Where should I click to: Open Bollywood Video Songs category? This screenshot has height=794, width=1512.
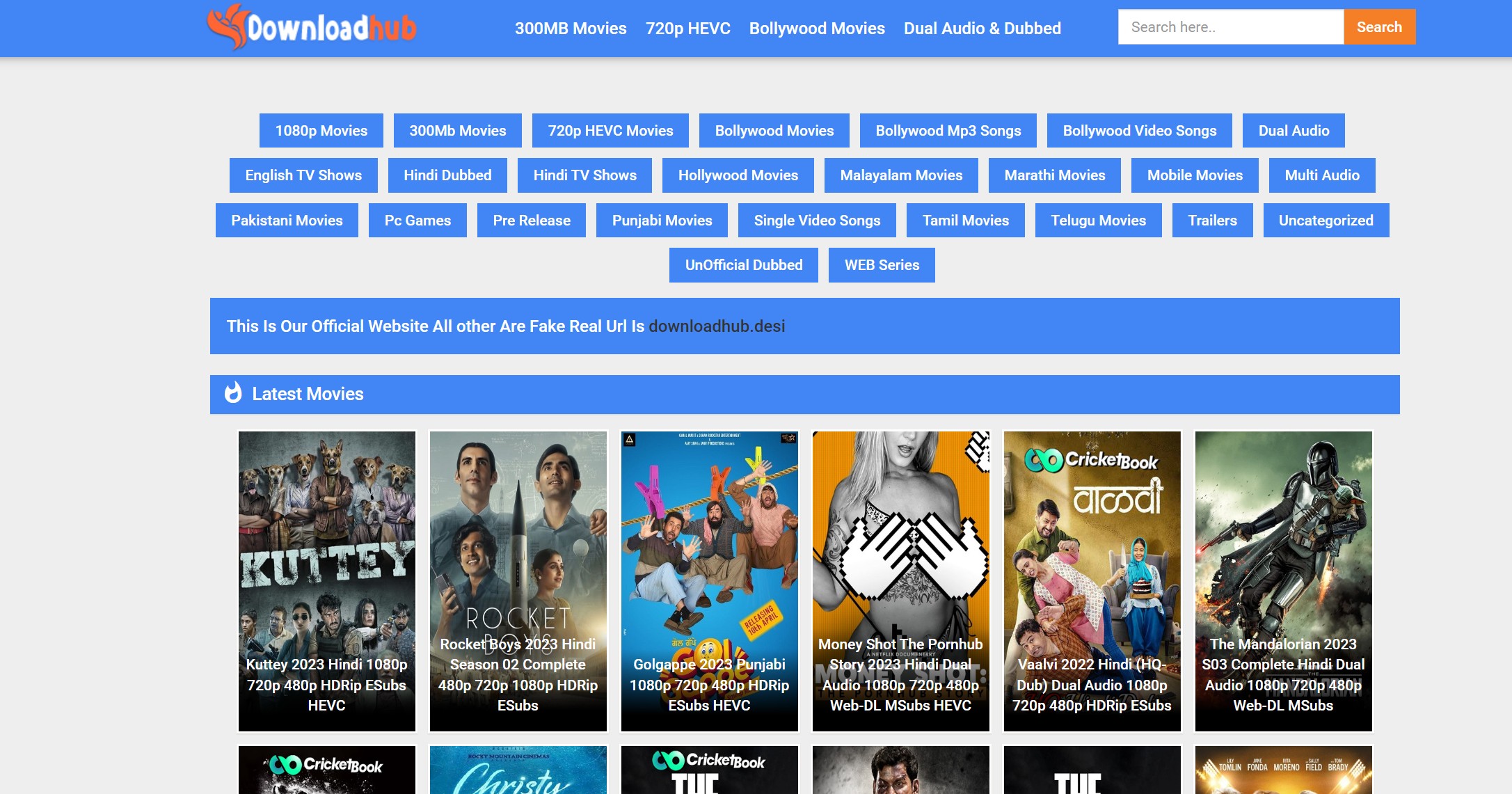pyautogui.click(x=1140, y=131)
